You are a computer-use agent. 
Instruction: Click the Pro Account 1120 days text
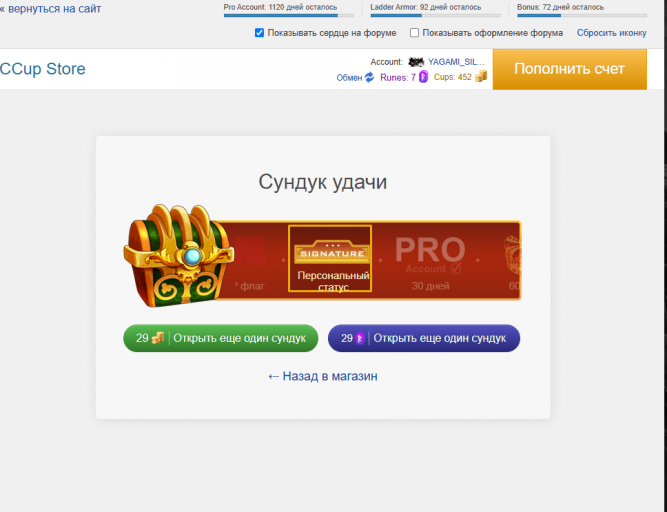click(x=280, y=7)
